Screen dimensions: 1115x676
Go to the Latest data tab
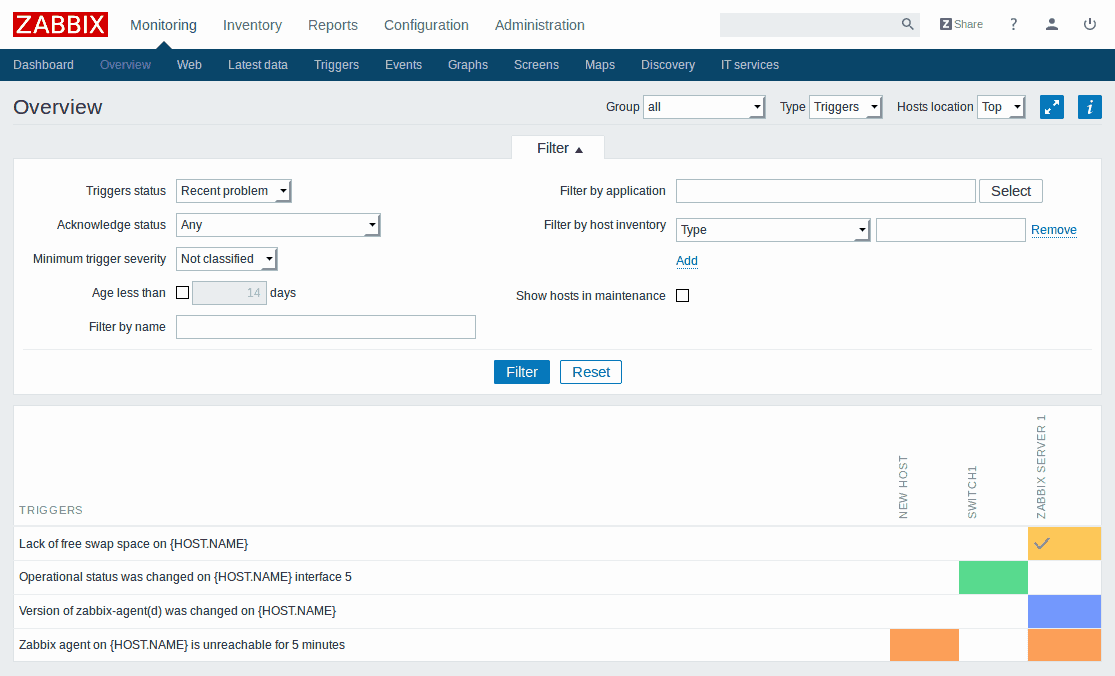[257, 65]
